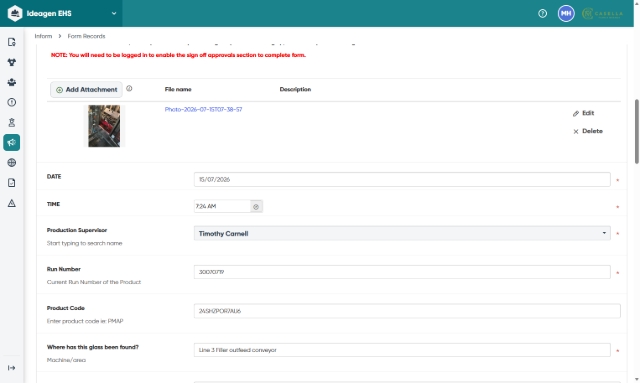
Task: Click the info icon beside Add Attachment
Action: (129, 89)
